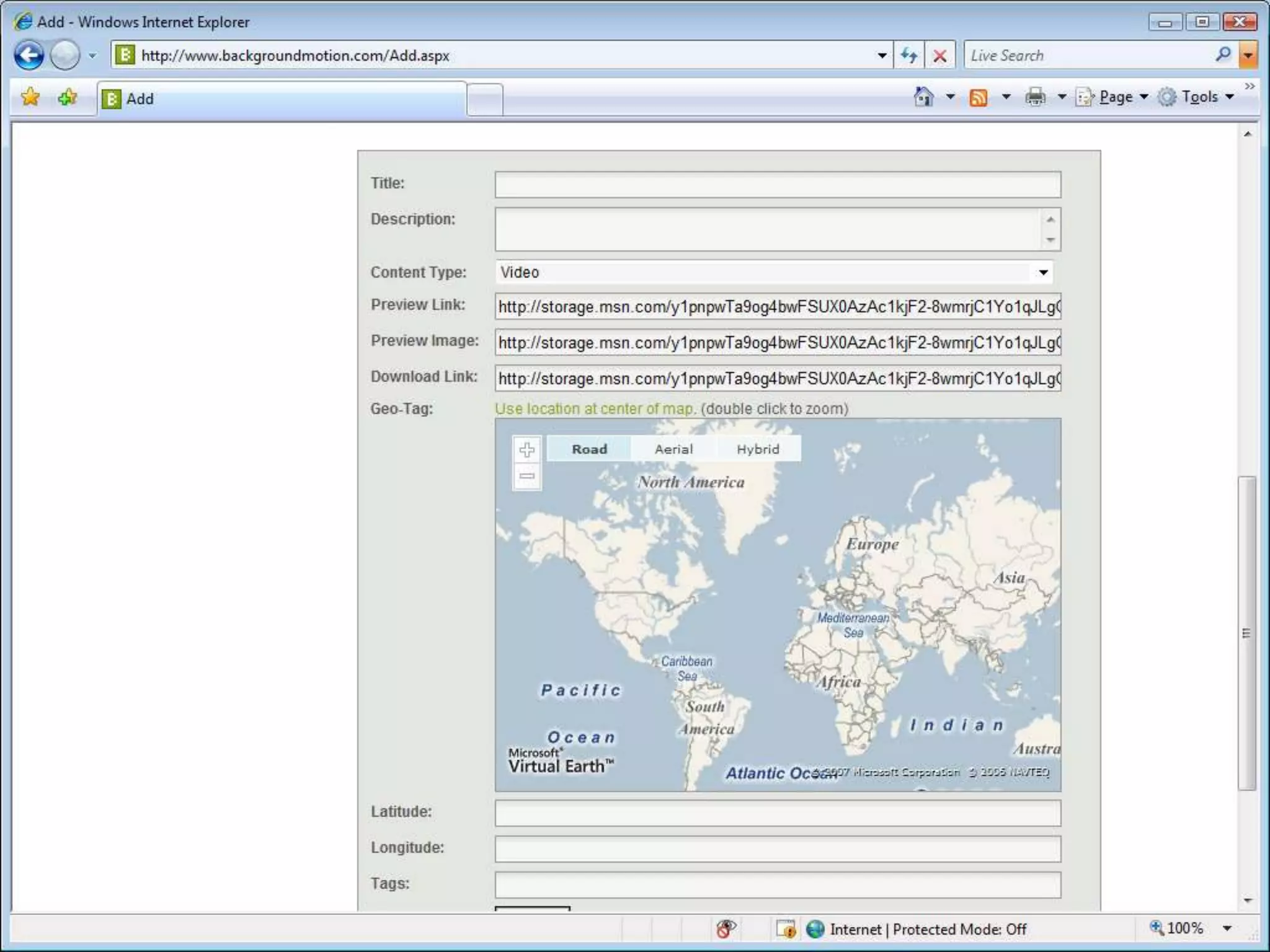
Task: Switch the map to Aerial view
Action: (673, 449)
